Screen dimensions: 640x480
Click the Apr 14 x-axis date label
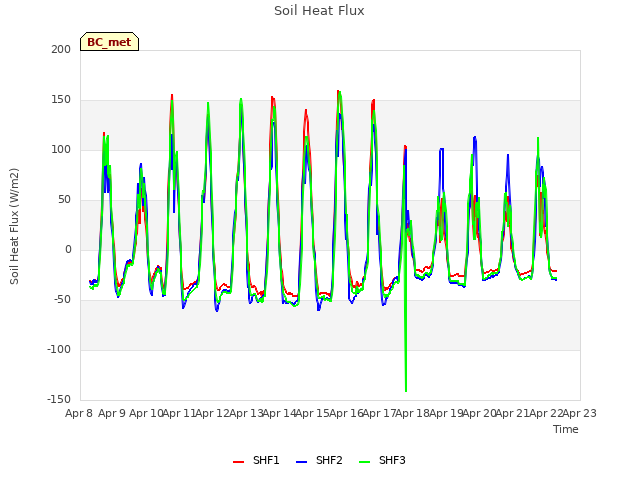[x=279, y=413]
